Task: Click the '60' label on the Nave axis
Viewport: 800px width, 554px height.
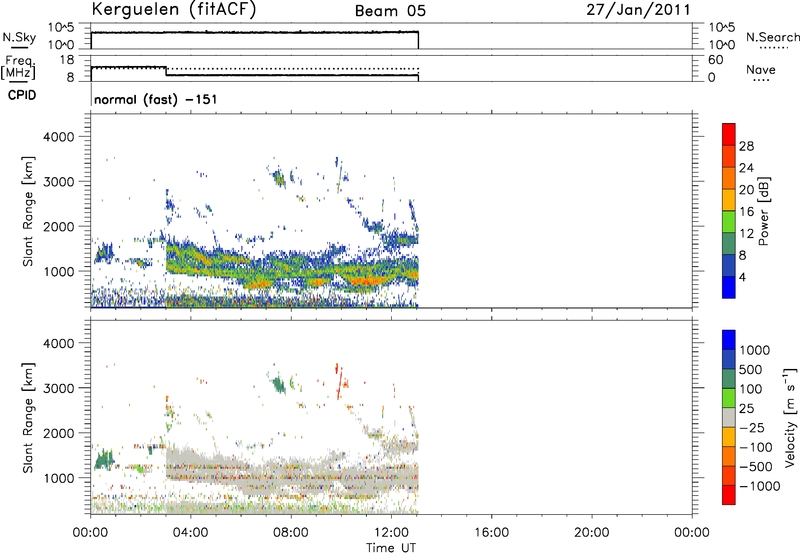Action: 716,60
